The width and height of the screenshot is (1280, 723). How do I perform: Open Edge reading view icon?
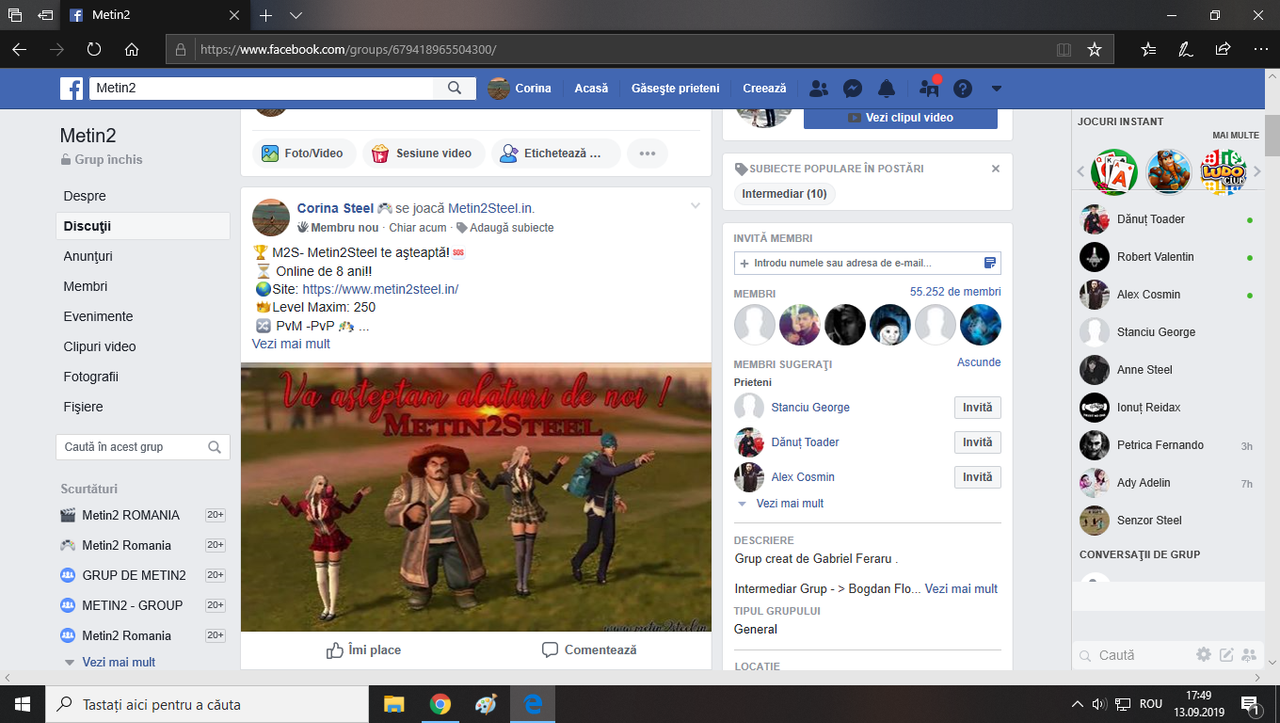pos(1064,49)
